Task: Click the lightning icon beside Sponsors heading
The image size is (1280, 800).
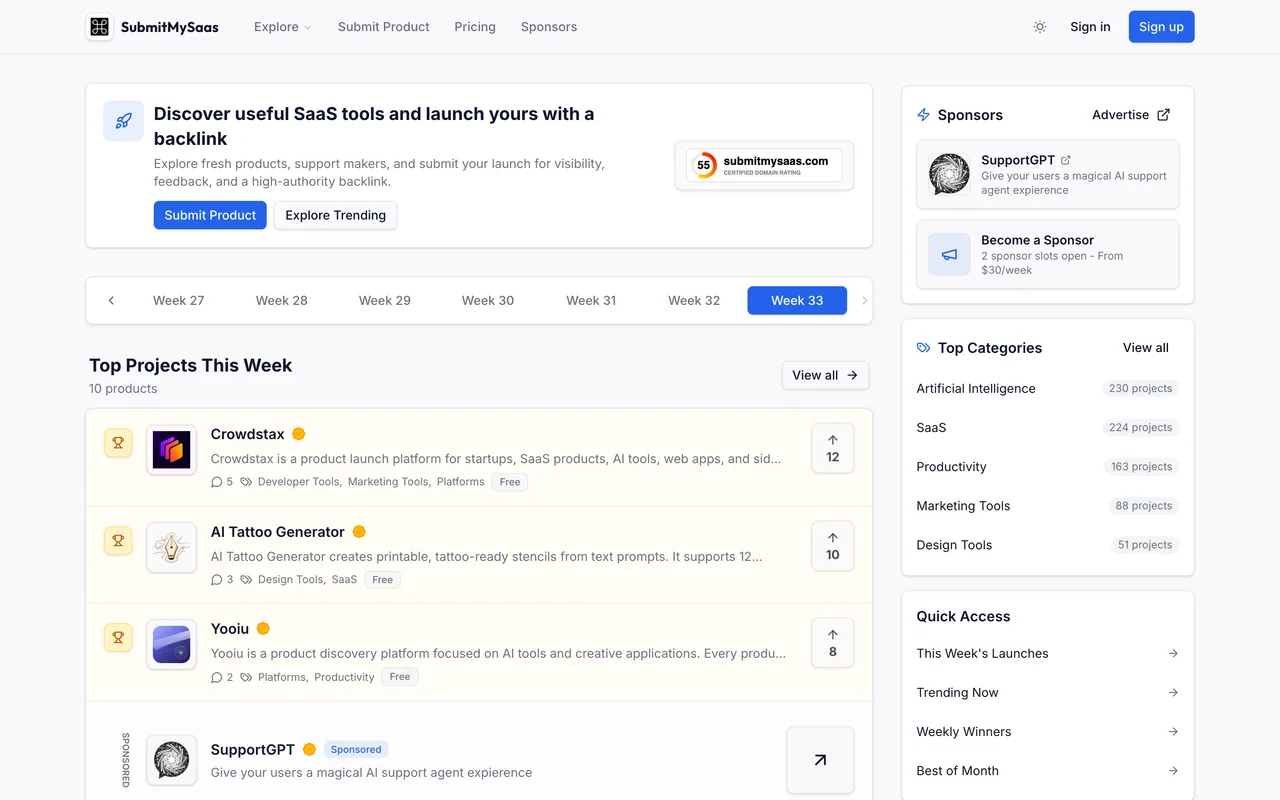Action: [924, 115]
